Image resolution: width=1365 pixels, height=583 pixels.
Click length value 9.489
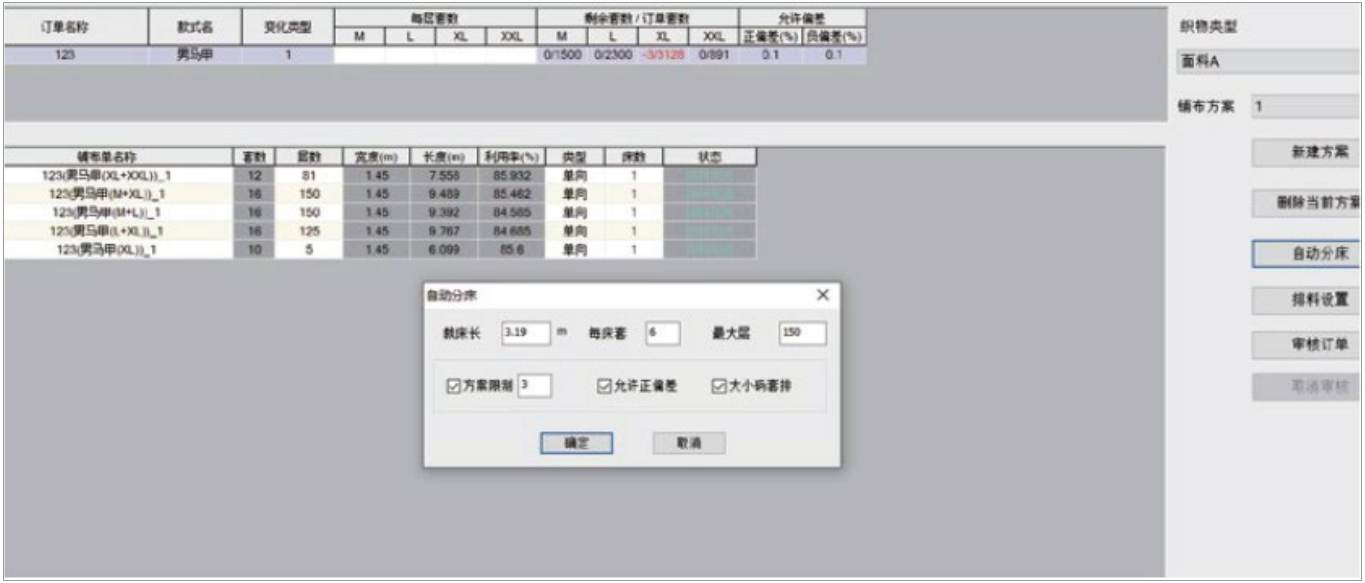443,193
